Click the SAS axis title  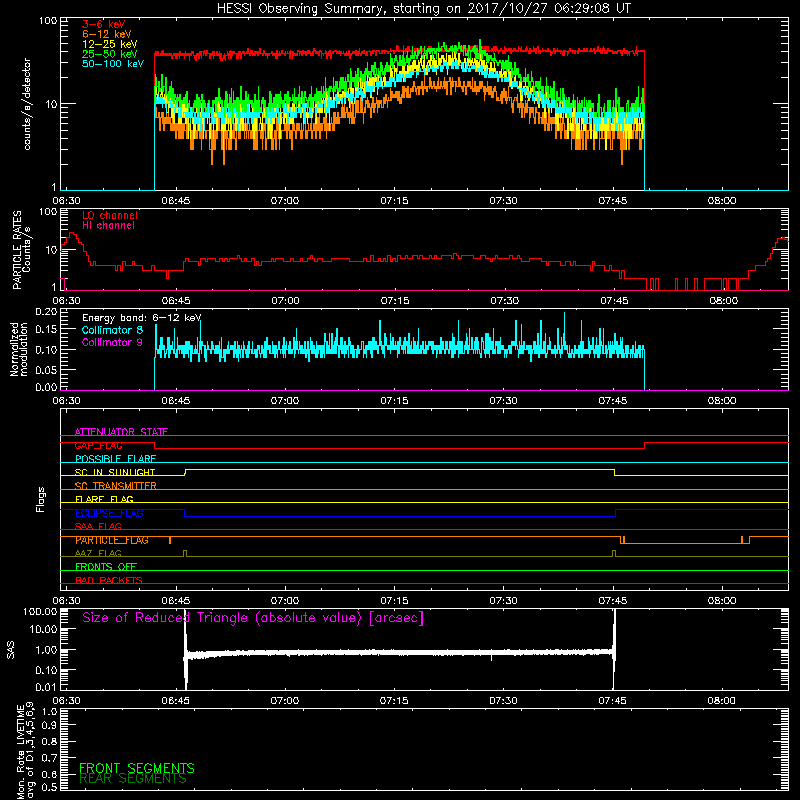tap(11, 650)
